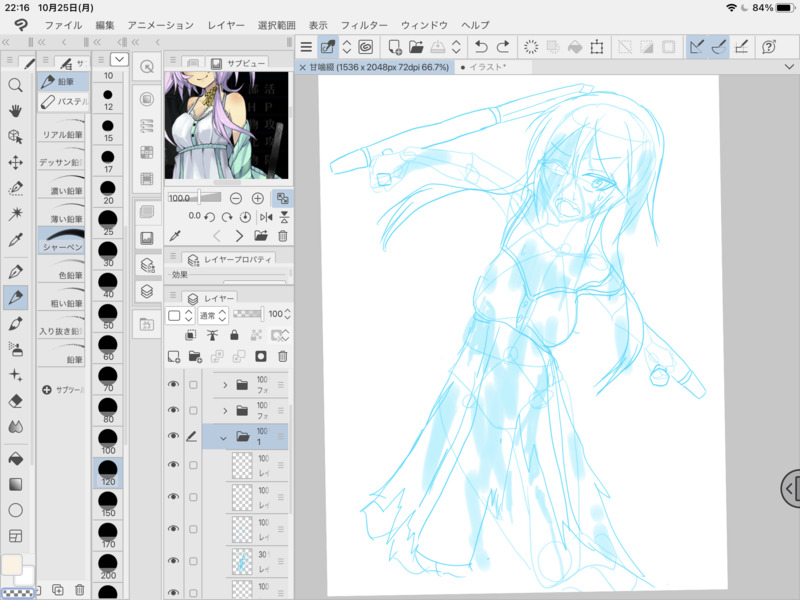
Task: Select the Eraser tool in the toolbar
Action: [15, 400]
